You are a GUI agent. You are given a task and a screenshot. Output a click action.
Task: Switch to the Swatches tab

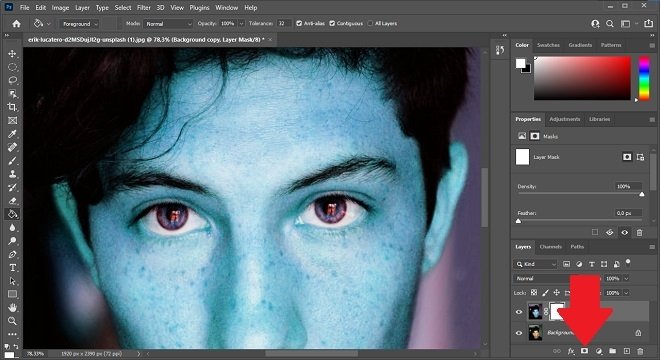coord(548,45)
